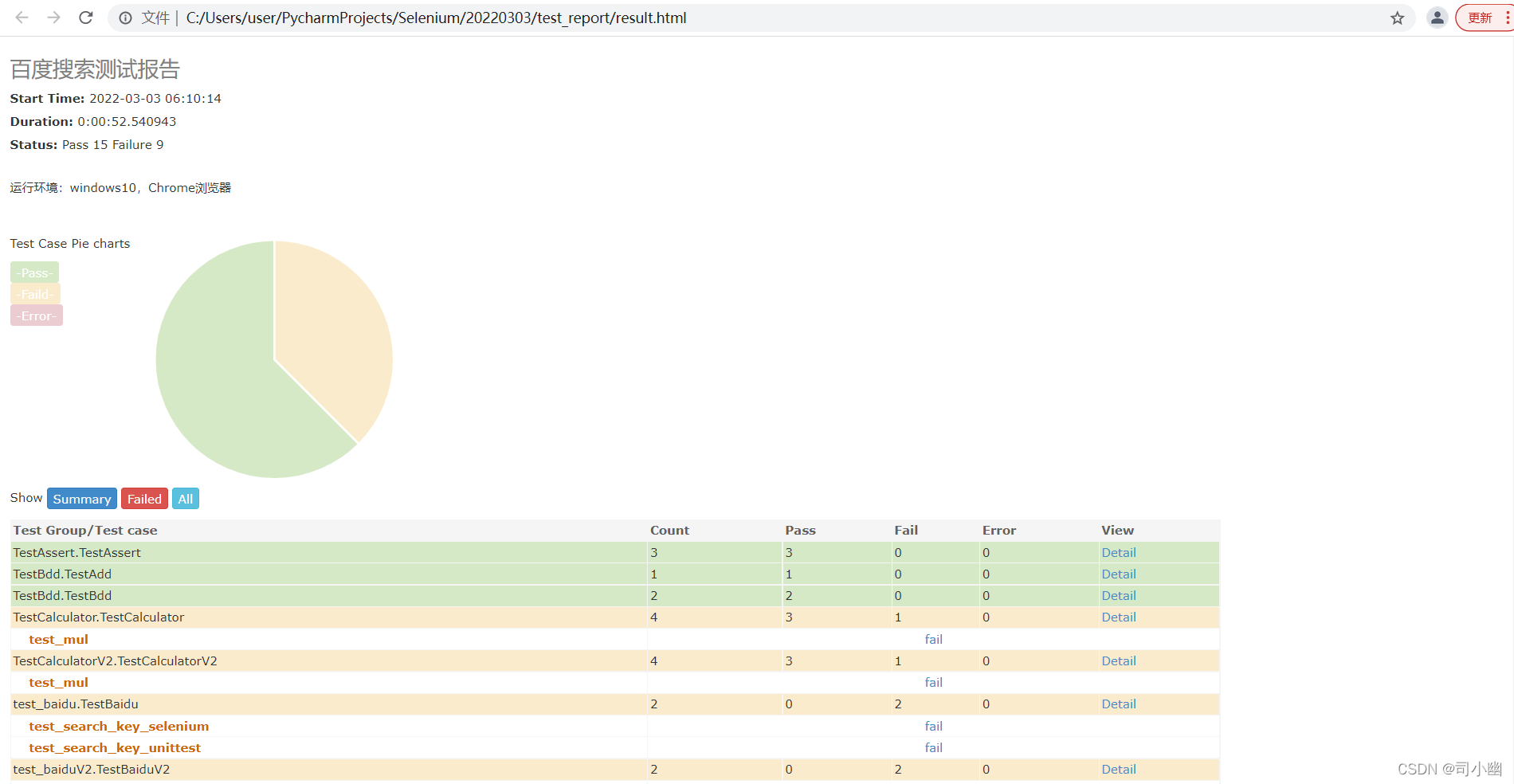Open fail link for test_search_key_unittest
The height and width of the screenshot is (784, 1514).
(934, 748)
